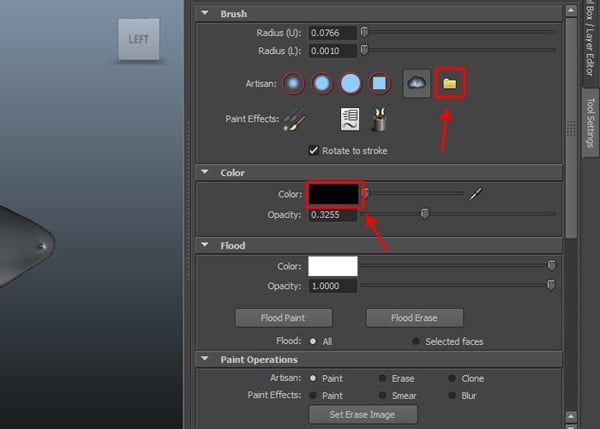This screenshot has height=429, width=600.
Task: Select the Gaussian Artisan brush profile
Action: [294, 84]
